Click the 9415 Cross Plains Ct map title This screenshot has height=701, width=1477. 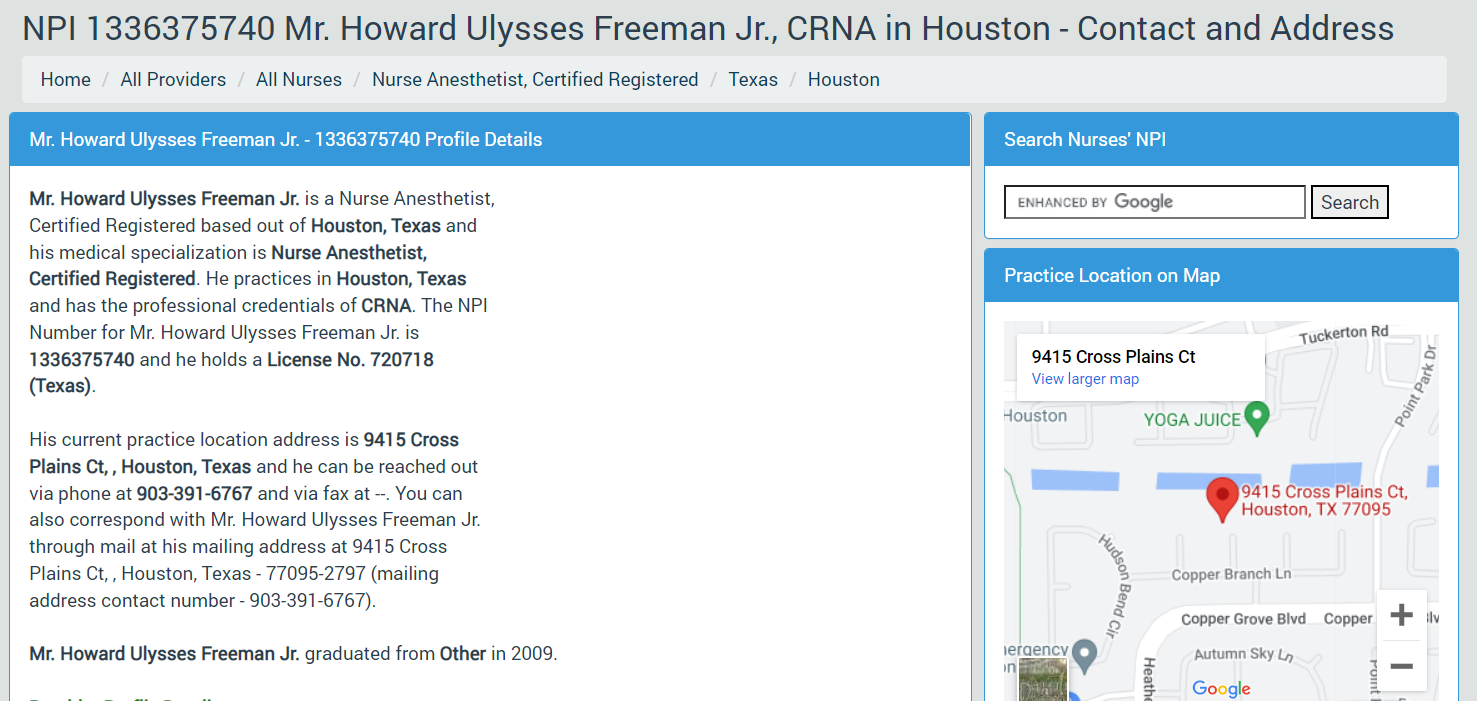(1113, 357)
